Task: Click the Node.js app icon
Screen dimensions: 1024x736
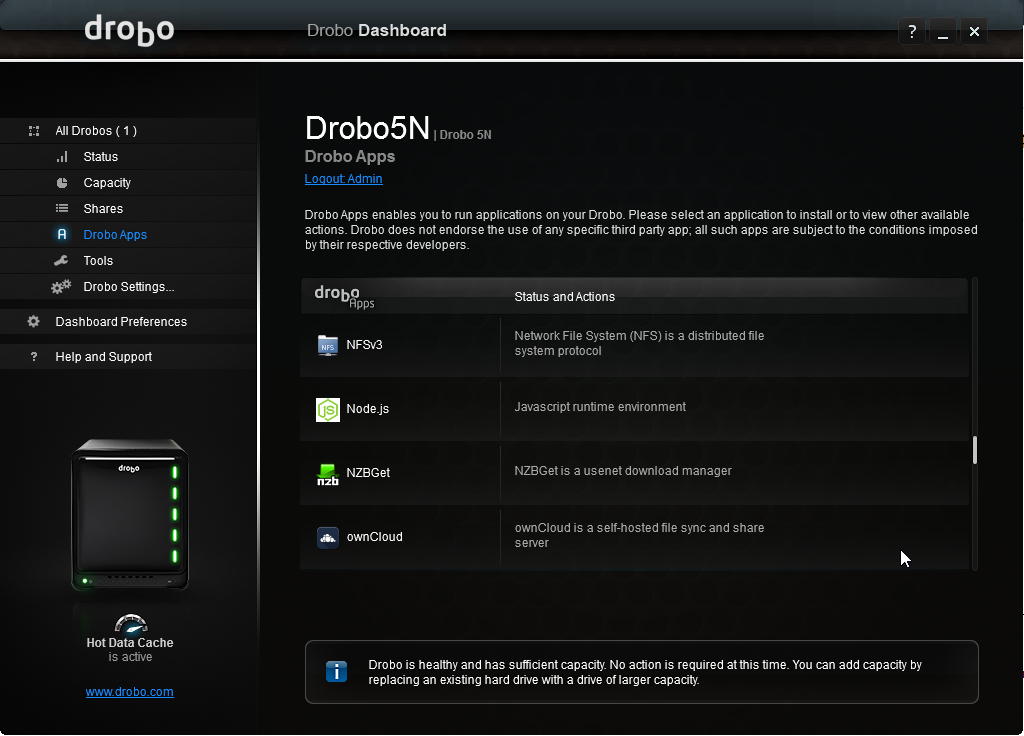Action: tap(327, 409)
